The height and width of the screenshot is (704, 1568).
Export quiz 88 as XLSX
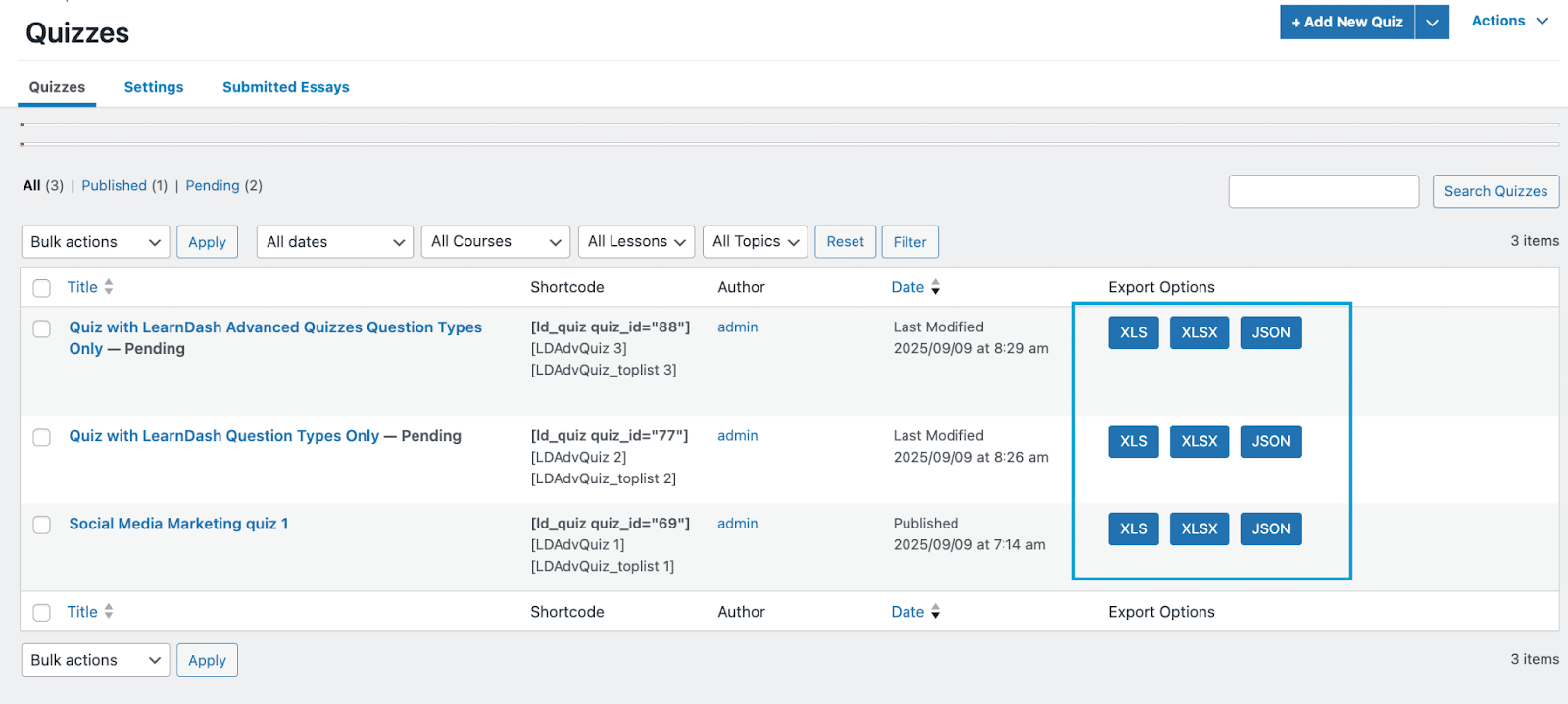click(1200, 332)
